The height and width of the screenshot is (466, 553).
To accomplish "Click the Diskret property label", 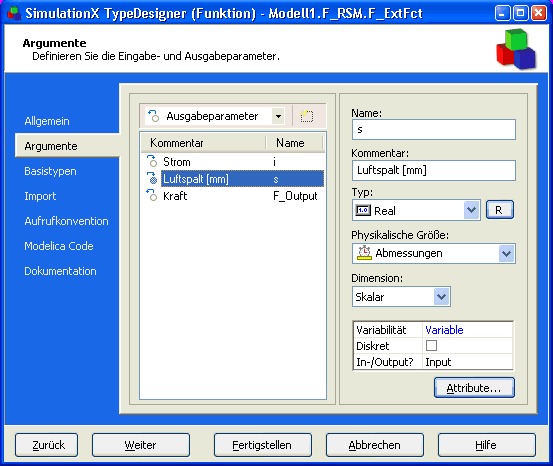I will (x=373, y=346).
